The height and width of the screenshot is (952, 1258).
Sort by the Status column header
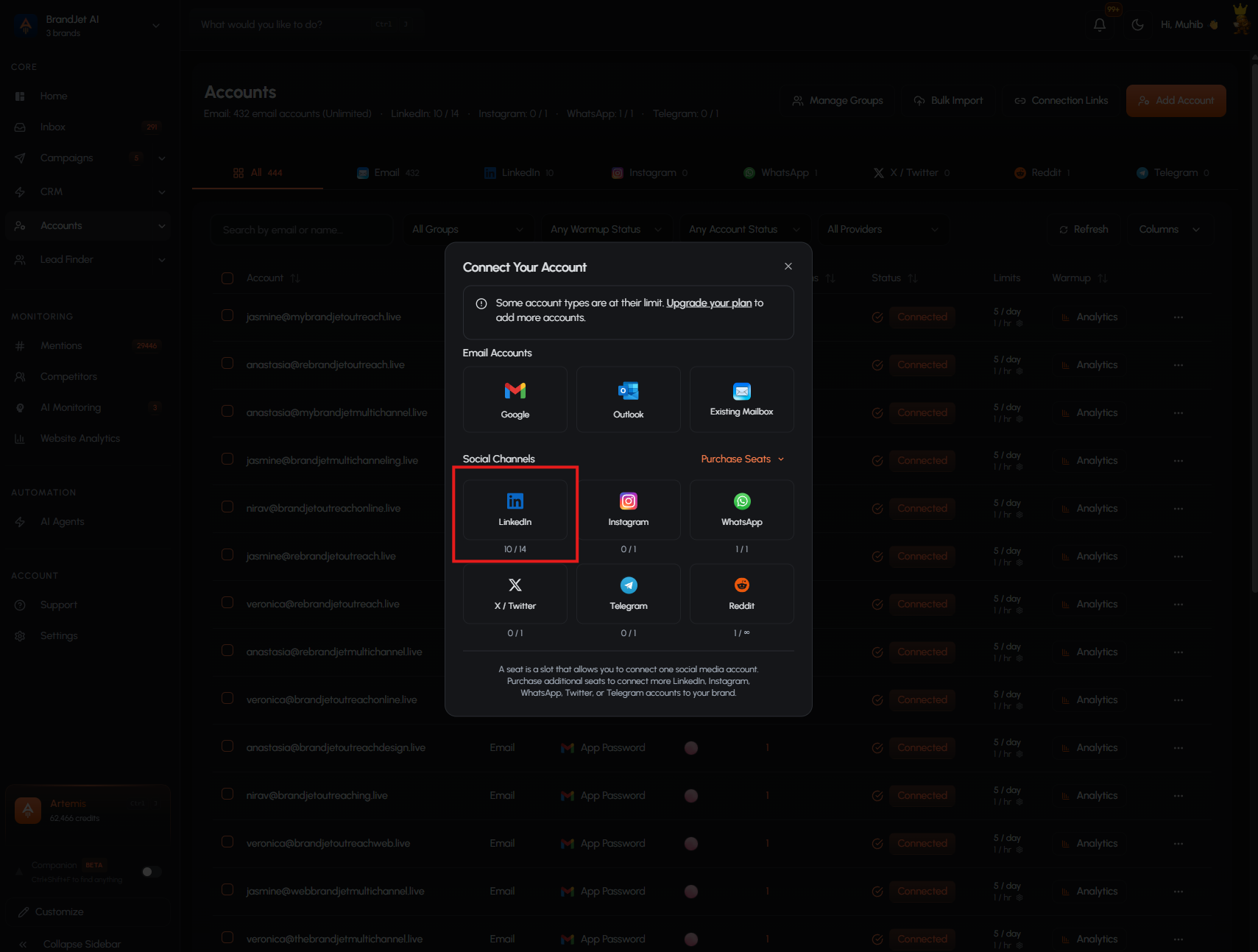click(x=894, y=278)
